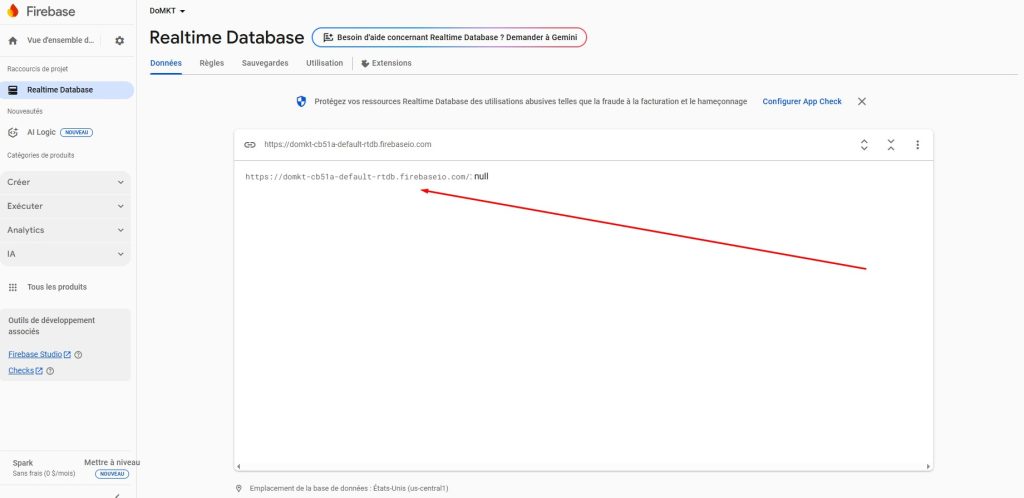
Task: Click Configurer App Check link
Action: point(802,102)
